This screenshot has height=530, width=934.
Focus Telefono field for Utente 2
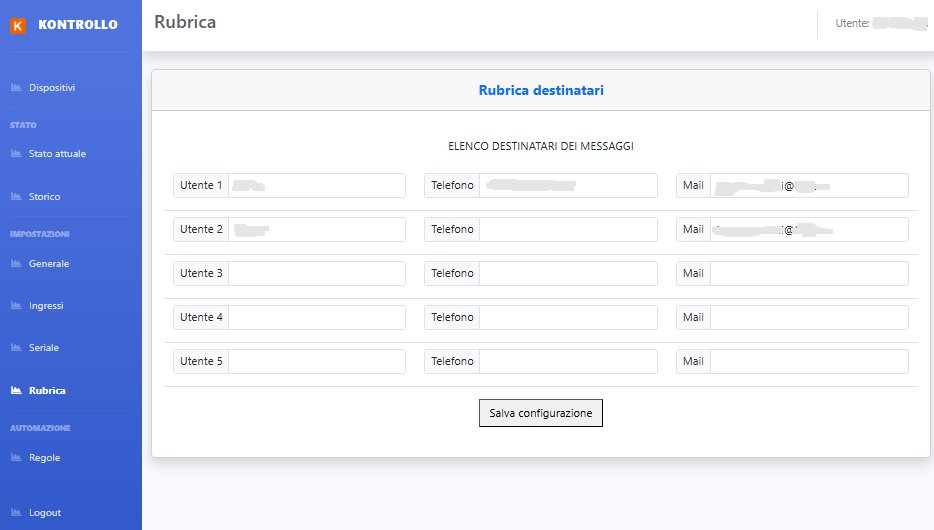568,229
